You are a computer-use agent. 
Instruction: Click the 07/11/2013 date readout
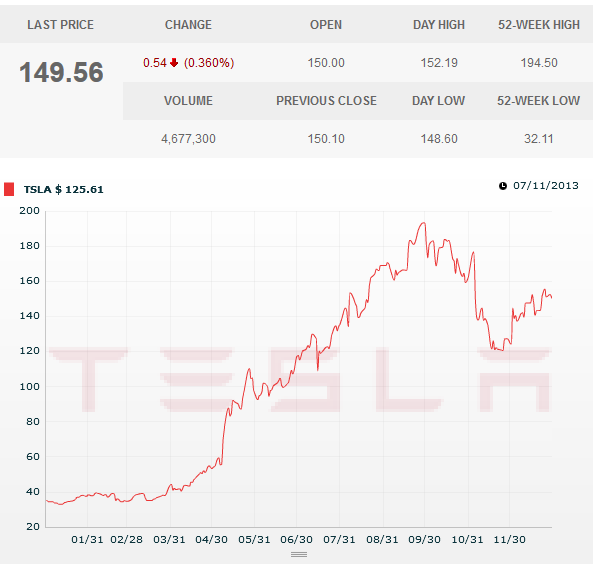tap(546, 186)
